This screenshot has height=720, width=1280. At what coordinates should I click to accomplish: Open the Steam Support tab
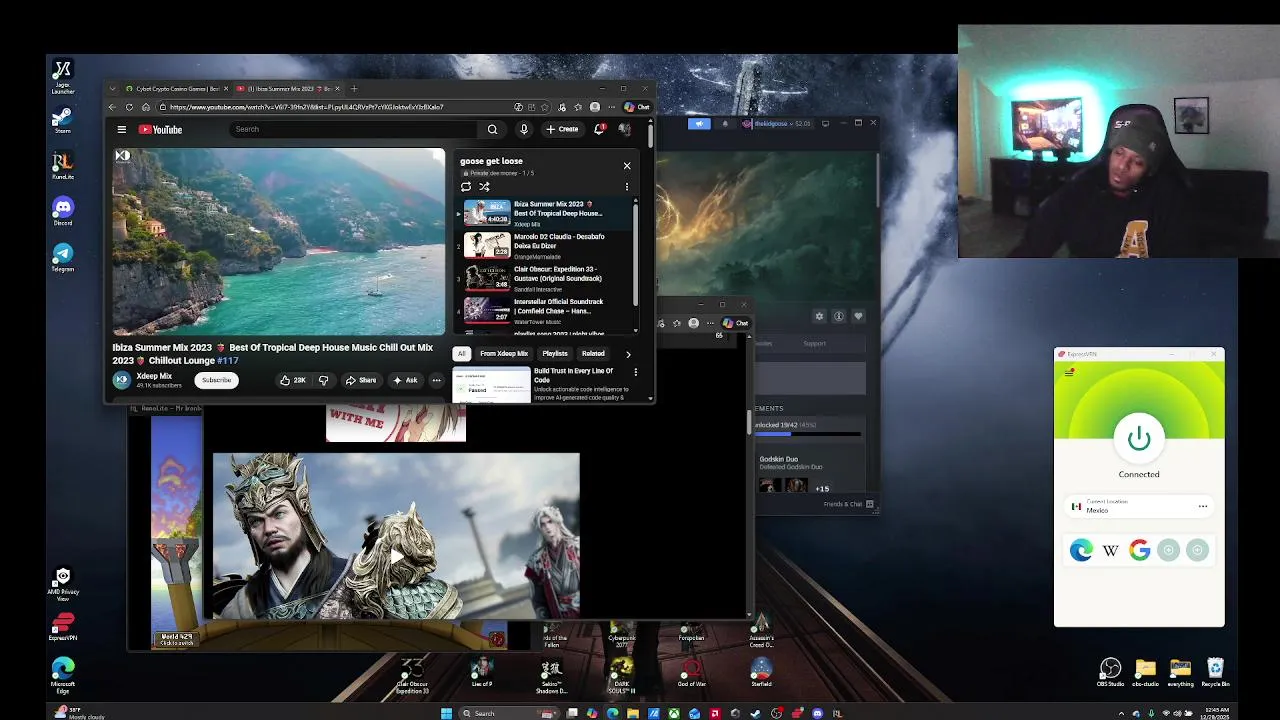pyautogui.click(x=815, y=344)
